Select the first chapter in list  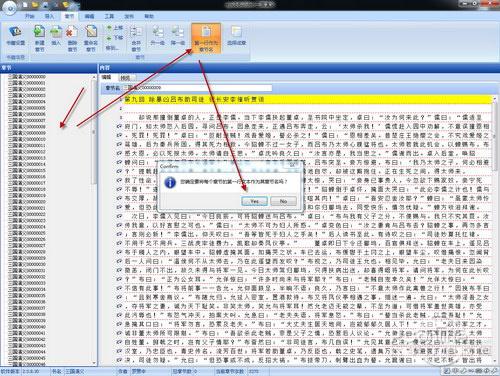(x=27, y=77)
